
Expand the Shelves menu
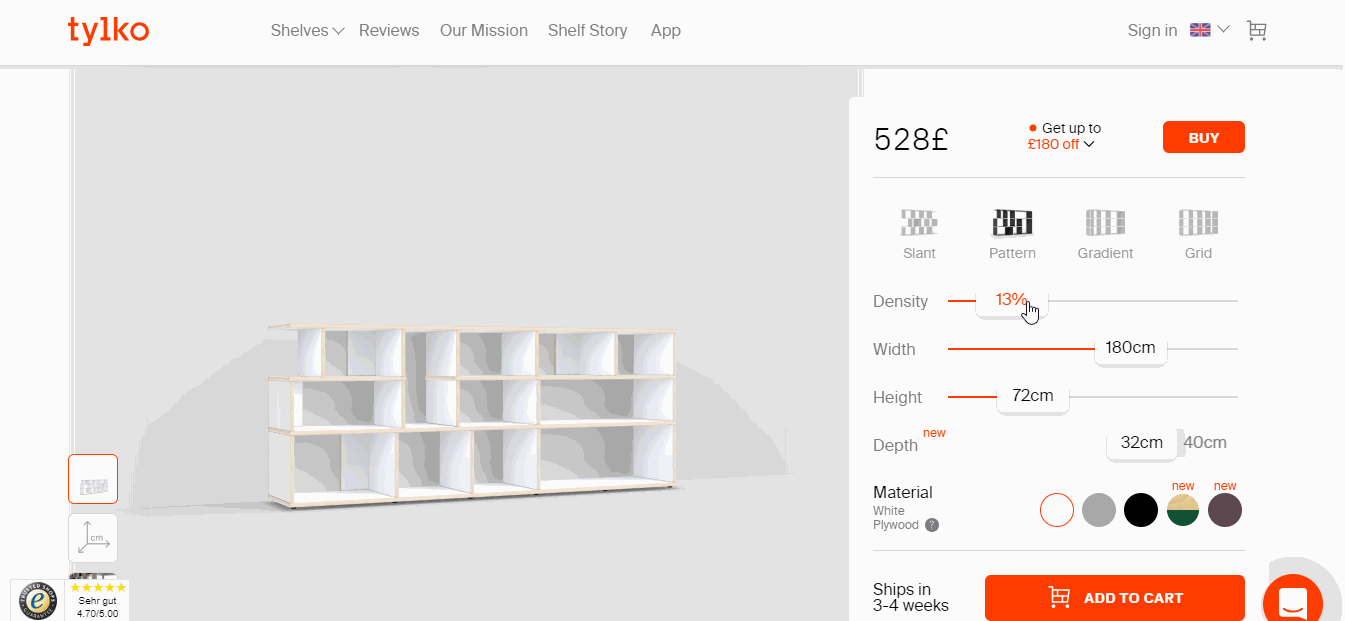(x=307, y=31)
